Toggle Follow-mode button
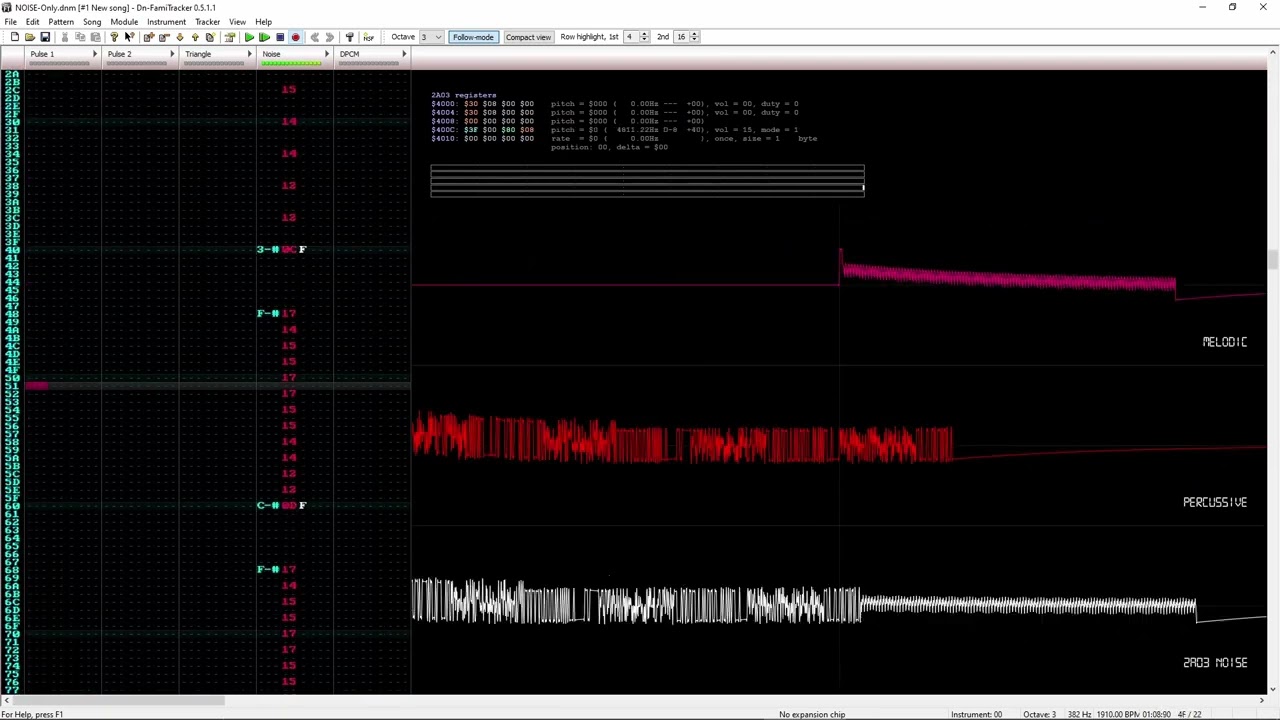Screen dimensions: 1280x720 point(473,37)
